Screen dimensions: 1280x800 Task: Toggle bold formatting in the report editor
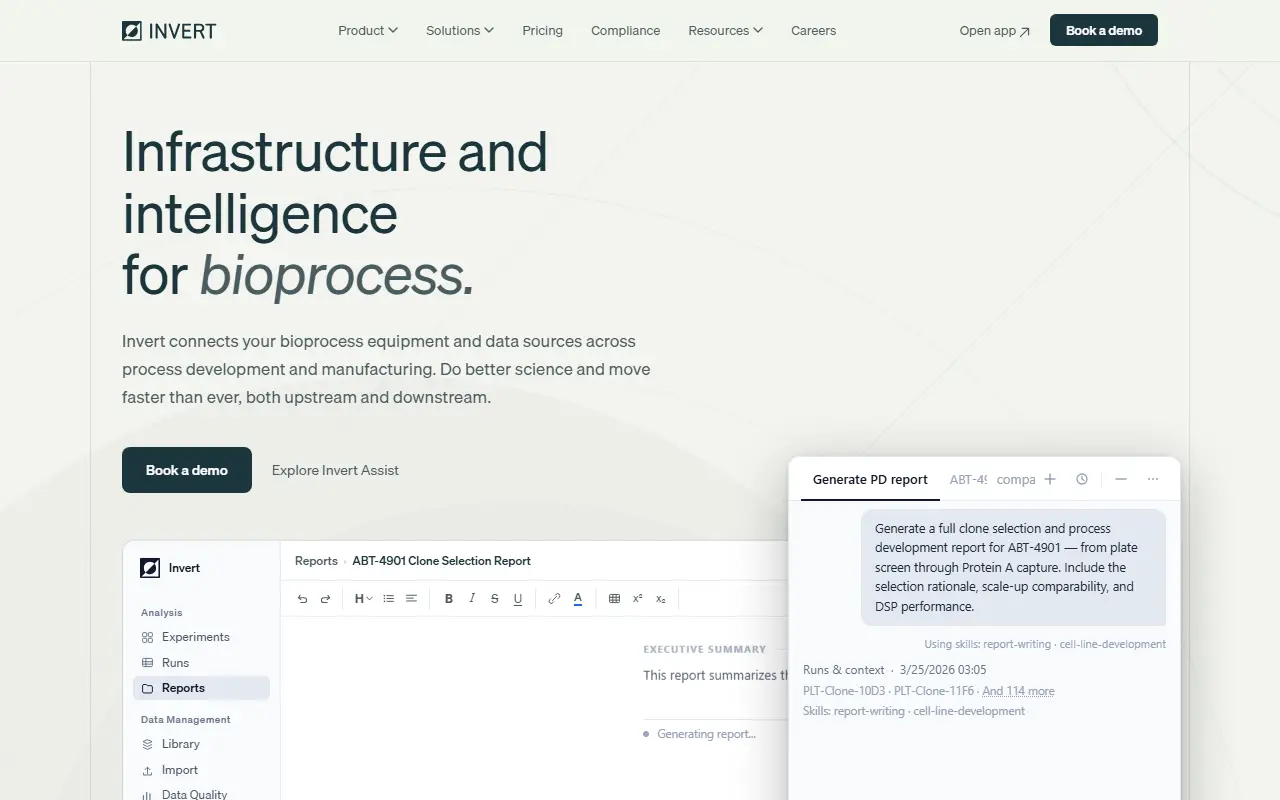449,599
